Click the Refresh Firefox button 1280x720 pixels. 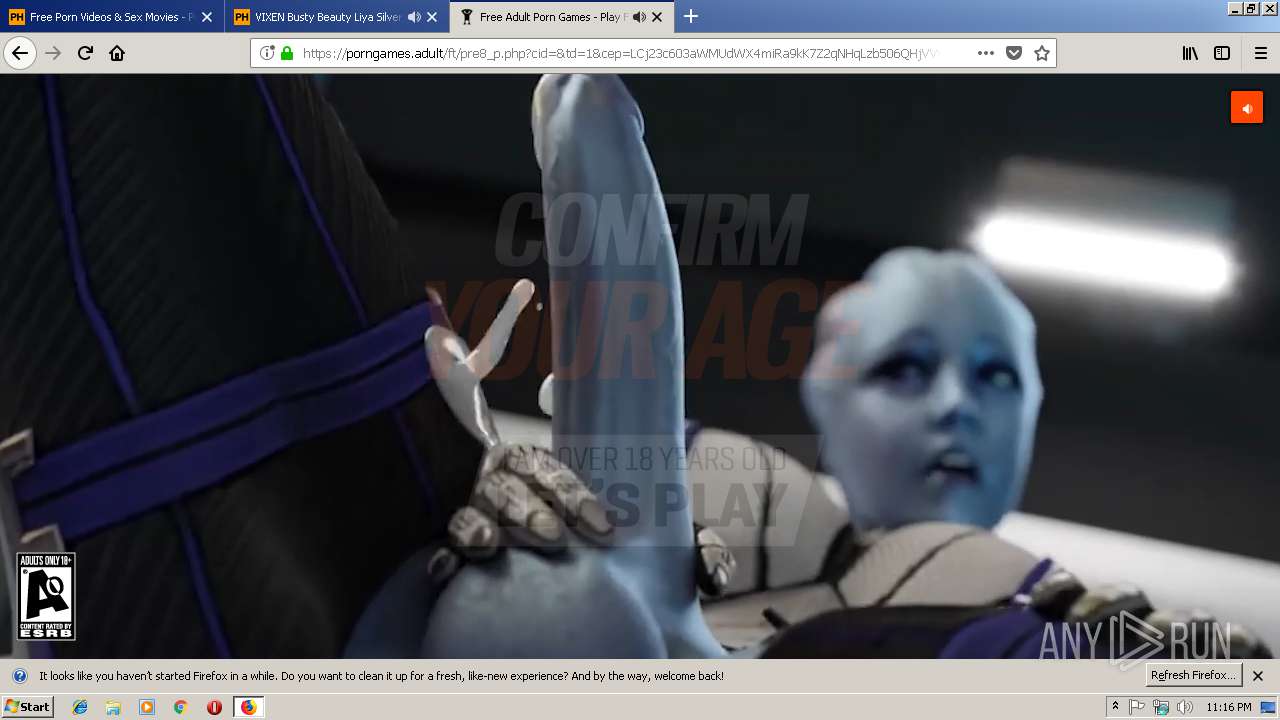point(1193,675)
